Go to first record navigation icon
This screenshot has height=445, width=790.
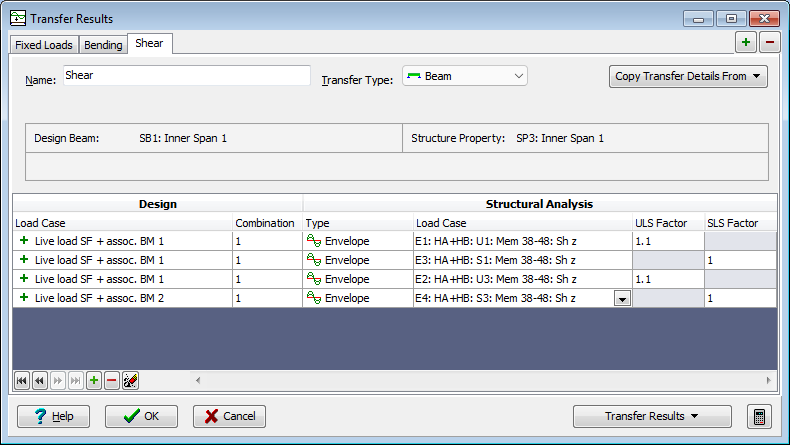pyautogui.click(x=22, y=380)
